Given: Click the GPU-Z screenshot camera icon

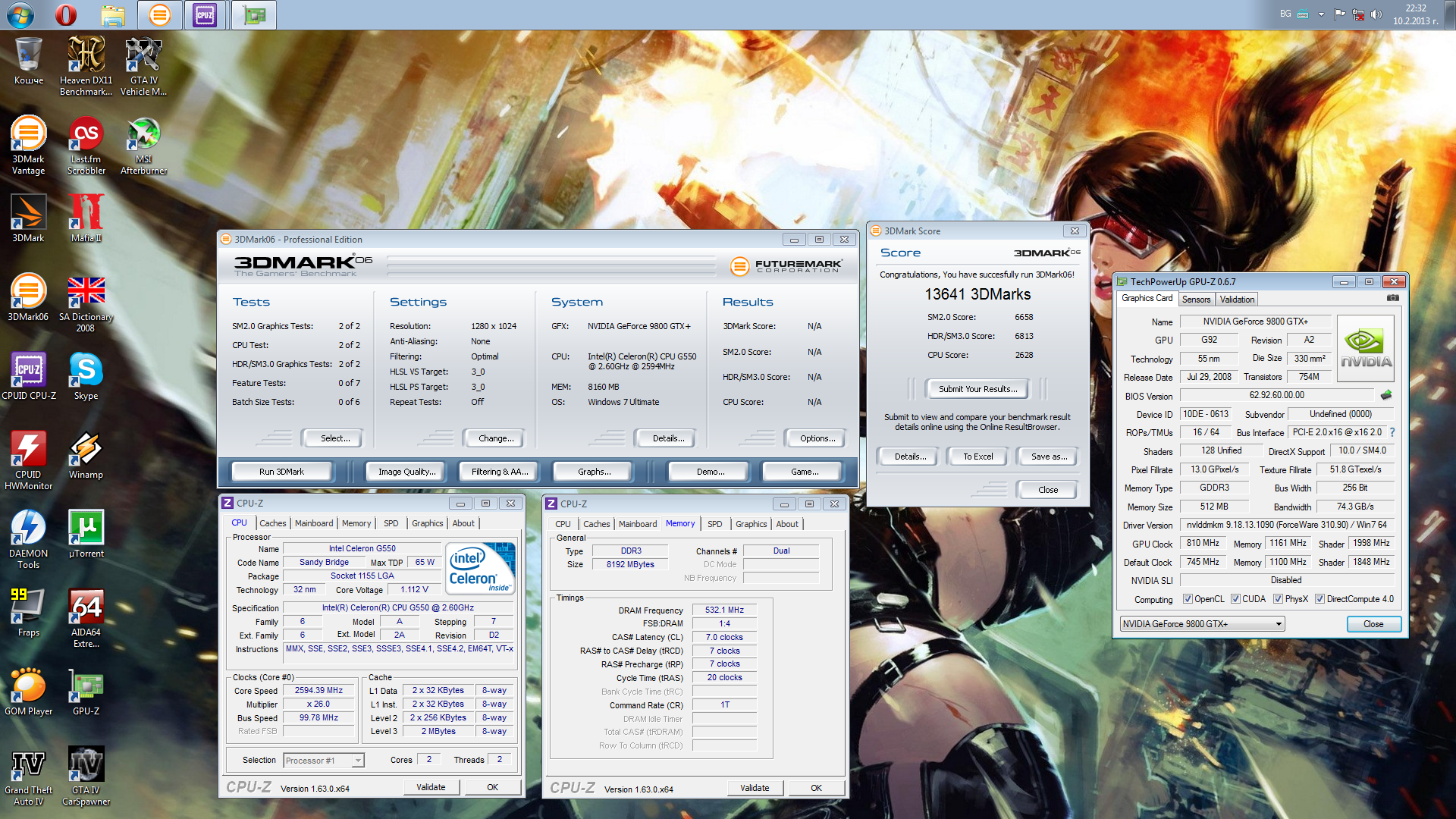Looking at the screenshot, I should pos(1393,298).
